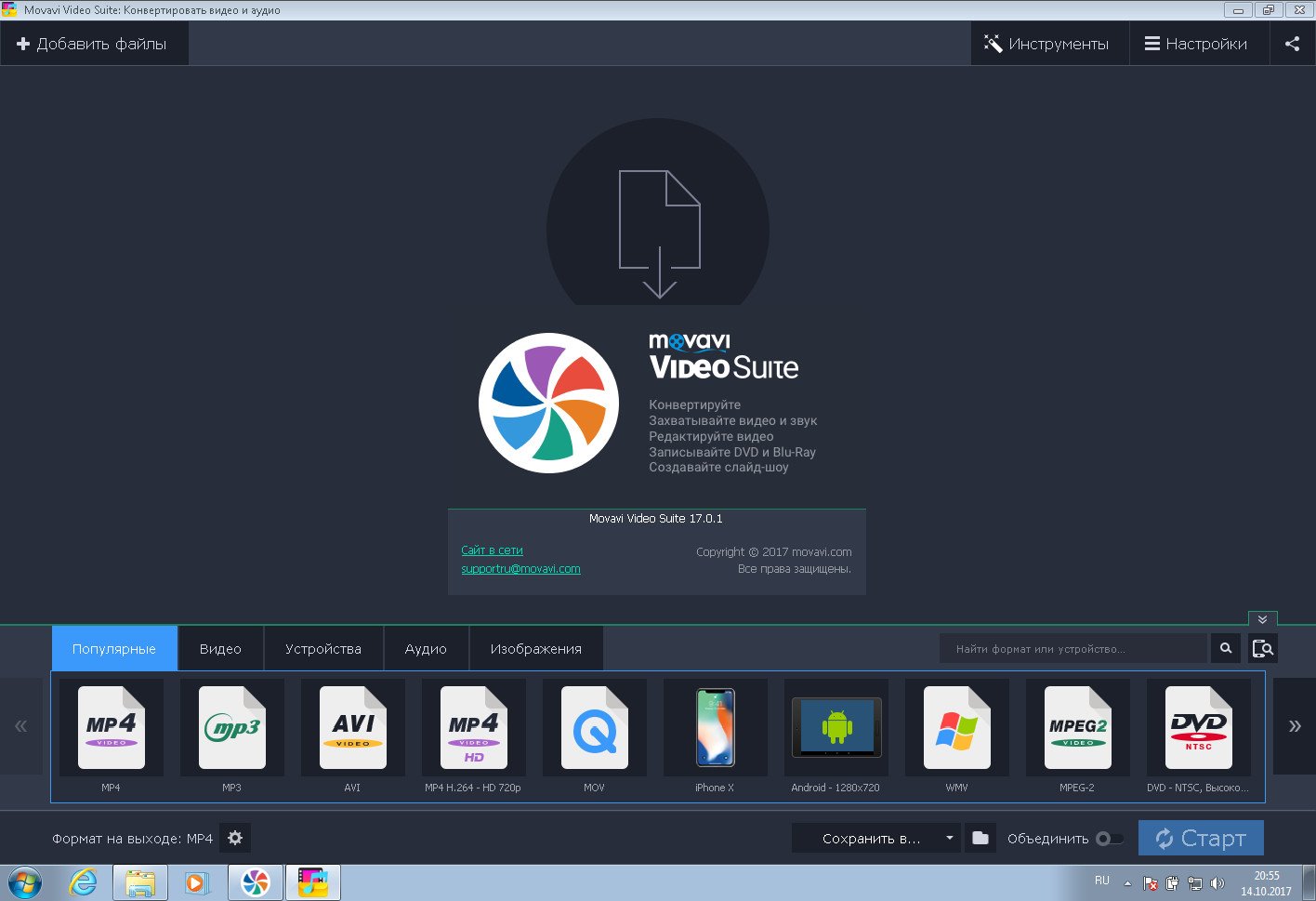Switch to the Изображения tab
The width and height of the screenshot is (1316, 901).
[x=536, y=648]
